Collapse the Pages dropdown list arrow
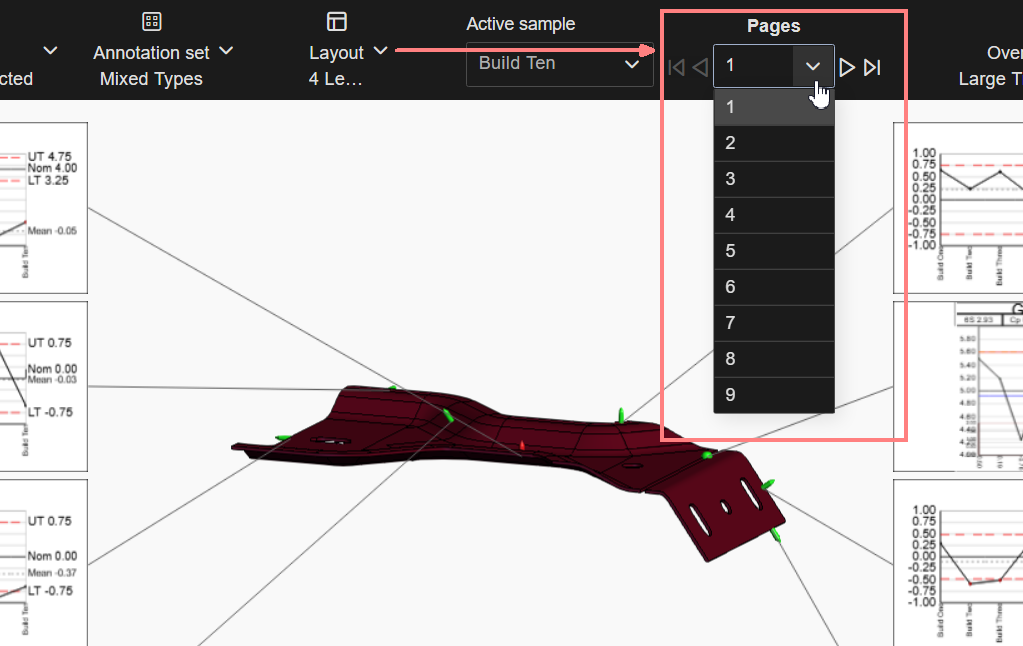Image resolution: width=1023 pixels, height=646 pixels. (813, 66)
